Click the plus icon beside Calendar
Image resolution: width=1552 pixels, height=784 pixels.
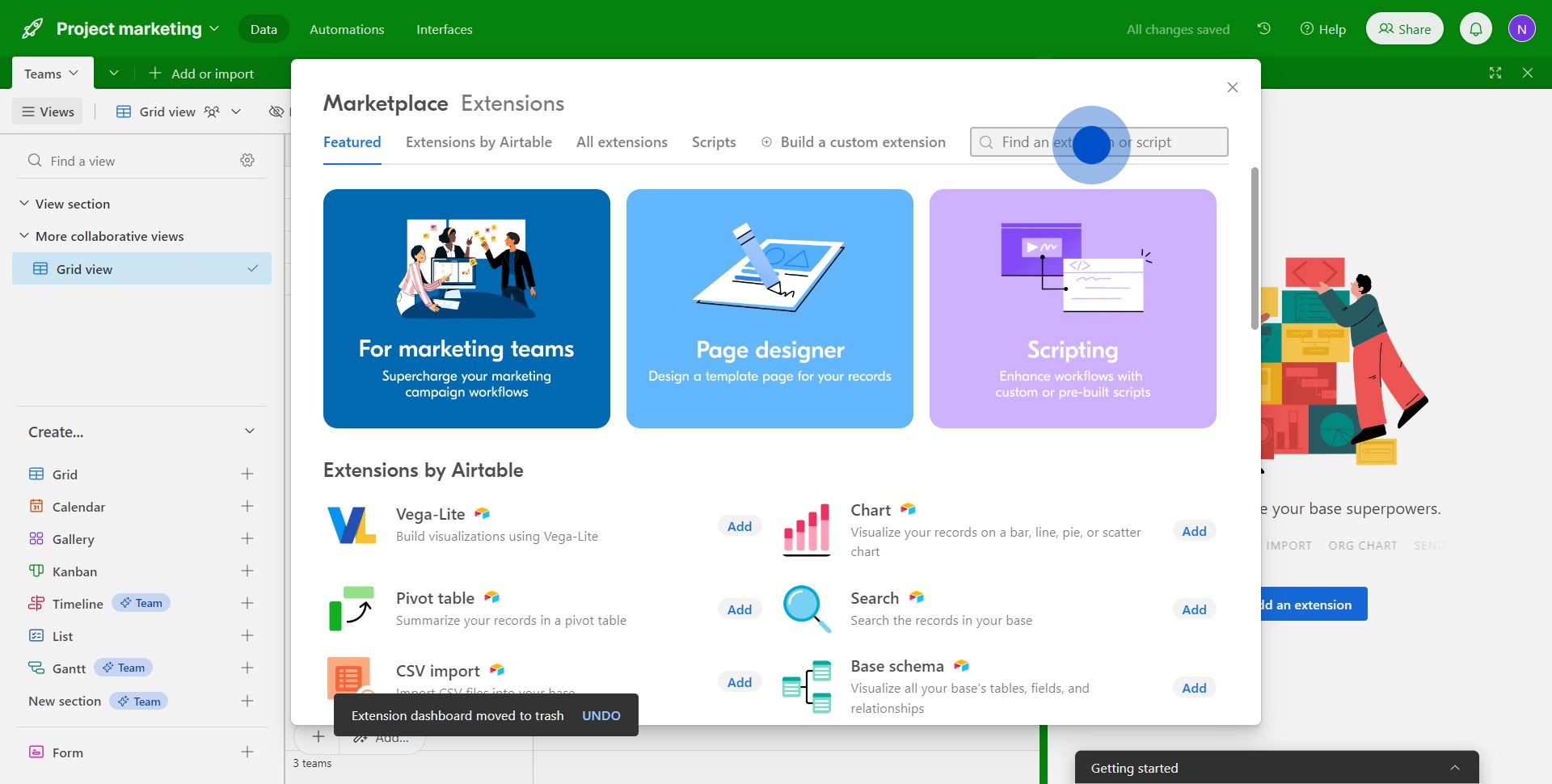click(247, 507)
